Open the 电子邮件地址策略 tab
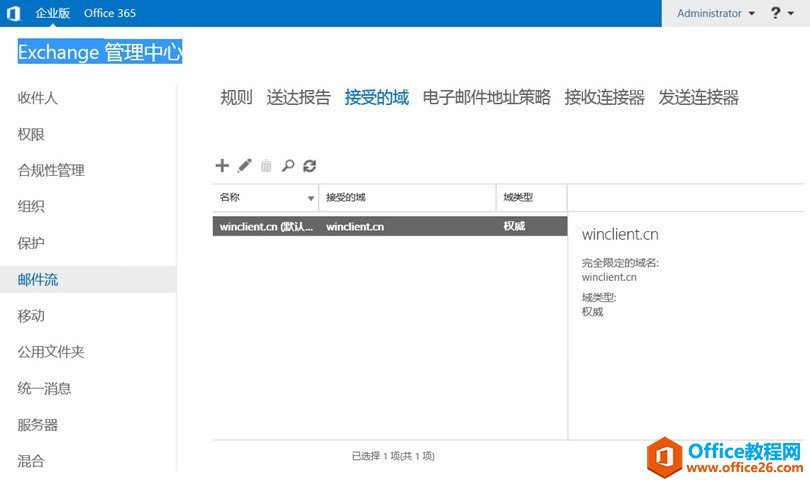Image resolution: width=810 pixels, height=485 pixels. point(487,97)
